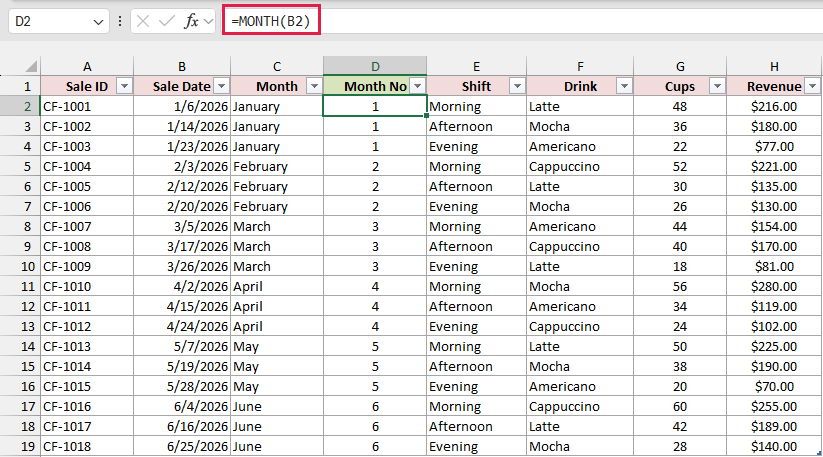This screenshot has height=457, width=823.
Task: Open Insert Function fx button
Action: (191, 21)
